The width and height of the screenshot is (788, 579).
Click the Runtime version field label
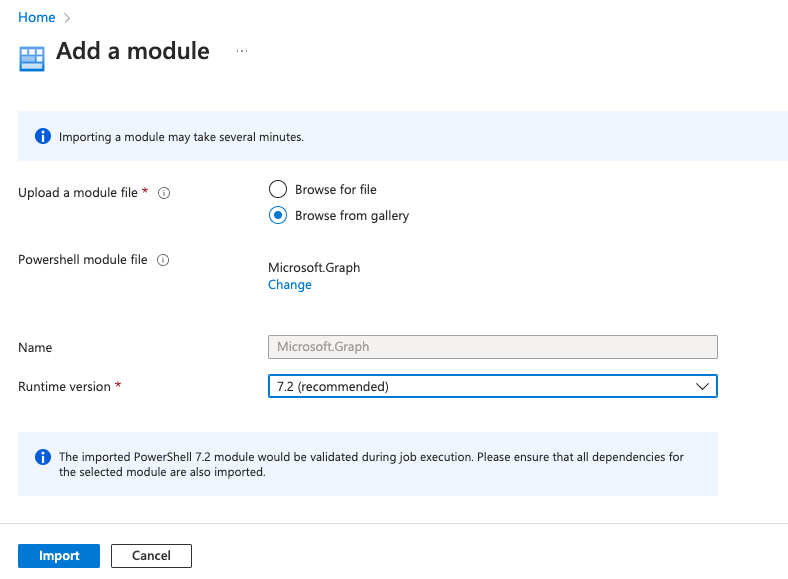pyautogui.click(x=64, y=386)
